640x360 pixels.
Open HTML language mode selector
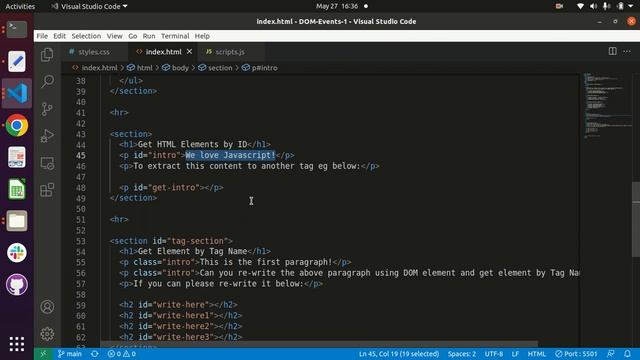536,354
